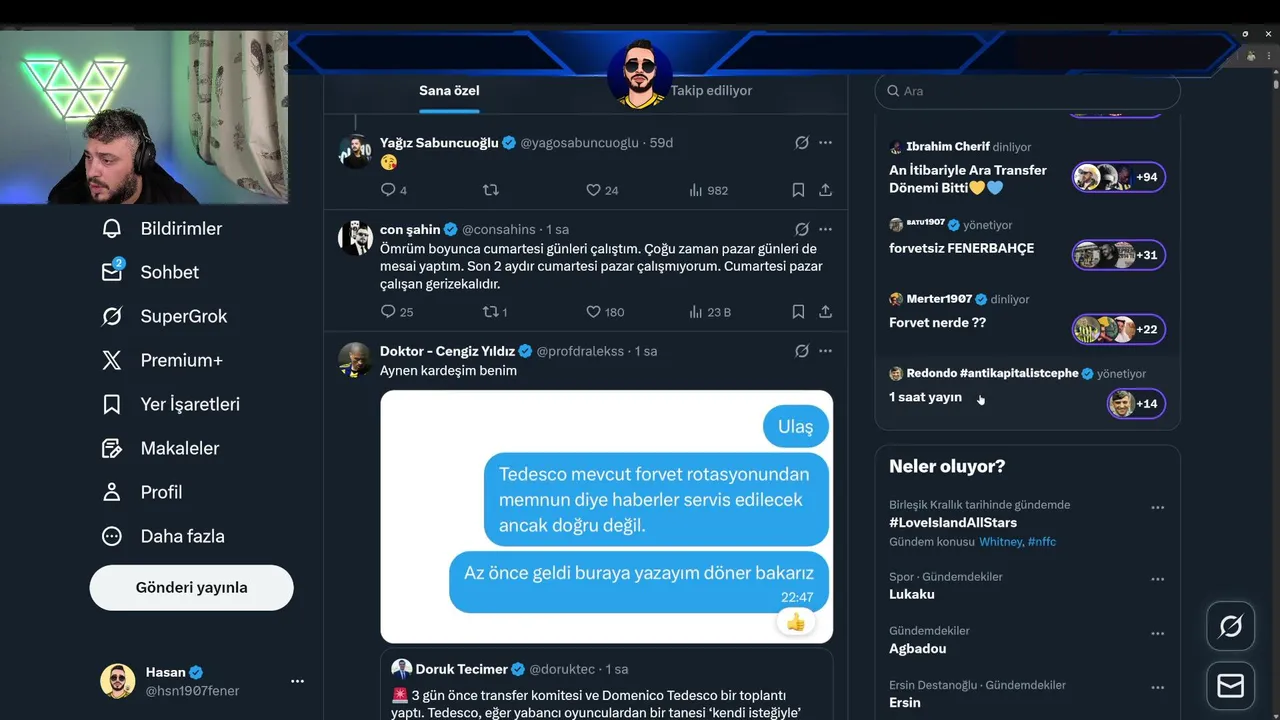The image size is (1280, 720).
Task: Bookmark con şahin's tweet
Action: [798, 312]
